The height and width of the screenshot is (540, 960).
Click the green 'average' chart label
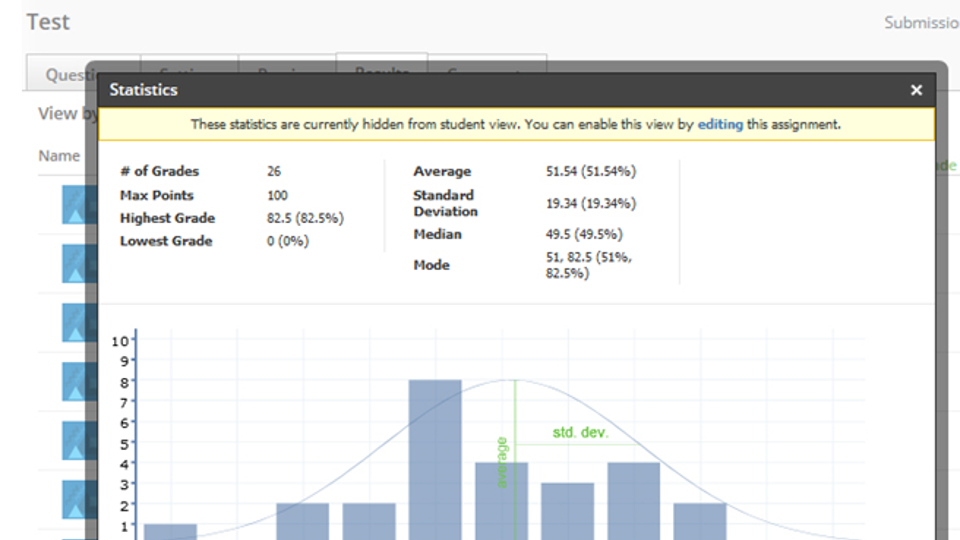pyautogui.click(x=502, y=463)
